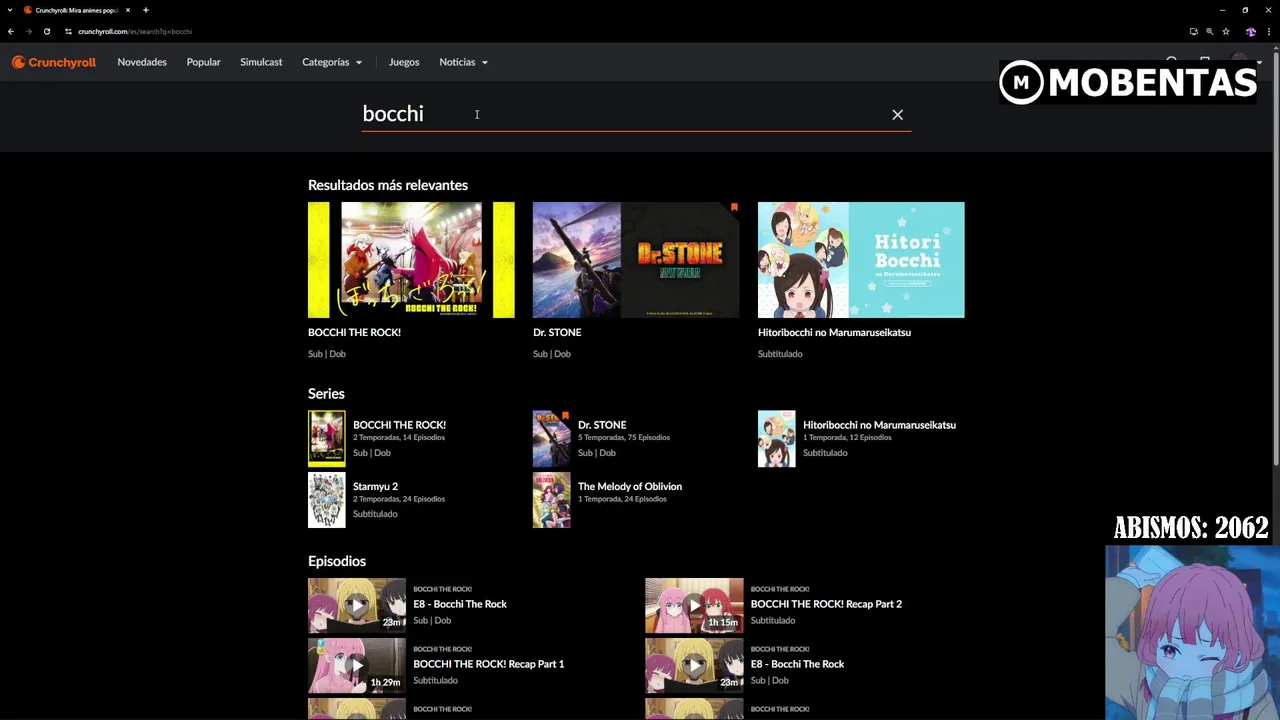Open BOCCHI THE ROCK! top result poster
This screenshot has height=720, width=1280.
(411, 260)
